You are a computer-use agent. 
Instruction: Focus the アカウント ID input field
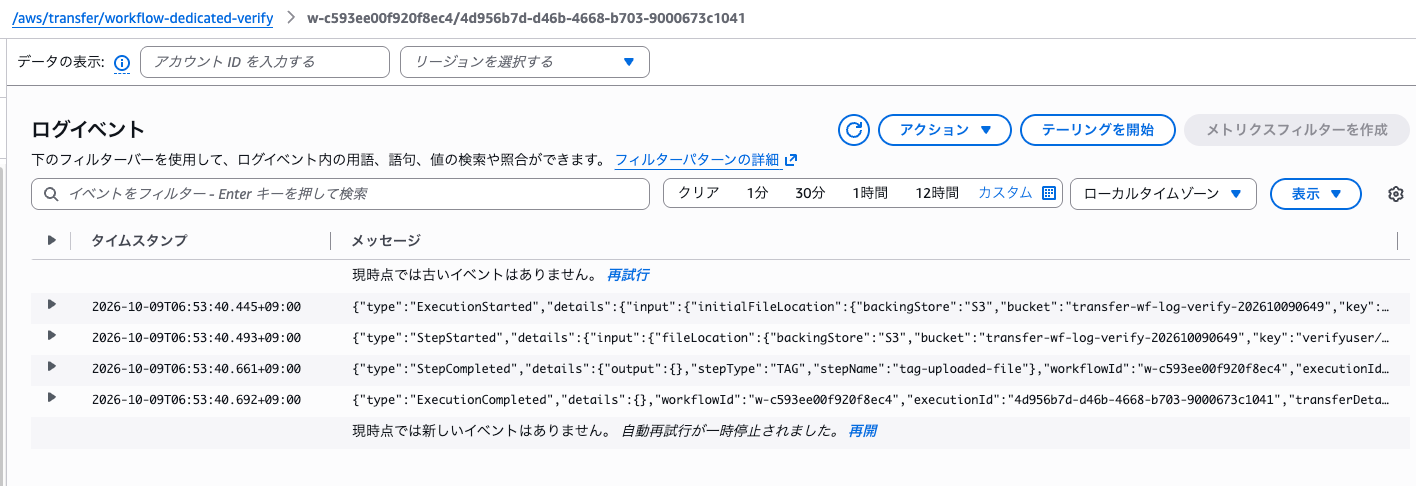pyautogui.click(x=265, y=62)
